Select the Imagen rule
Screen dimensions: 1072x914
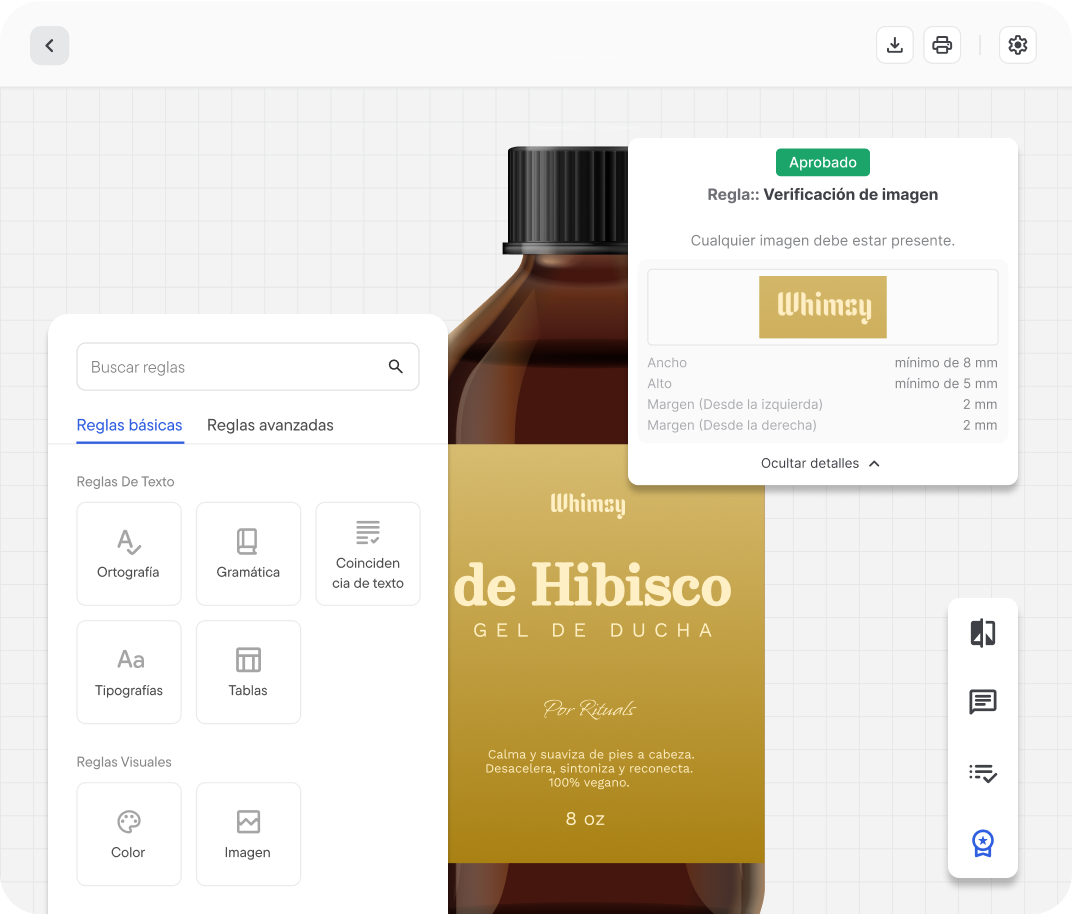coord(248,834)
